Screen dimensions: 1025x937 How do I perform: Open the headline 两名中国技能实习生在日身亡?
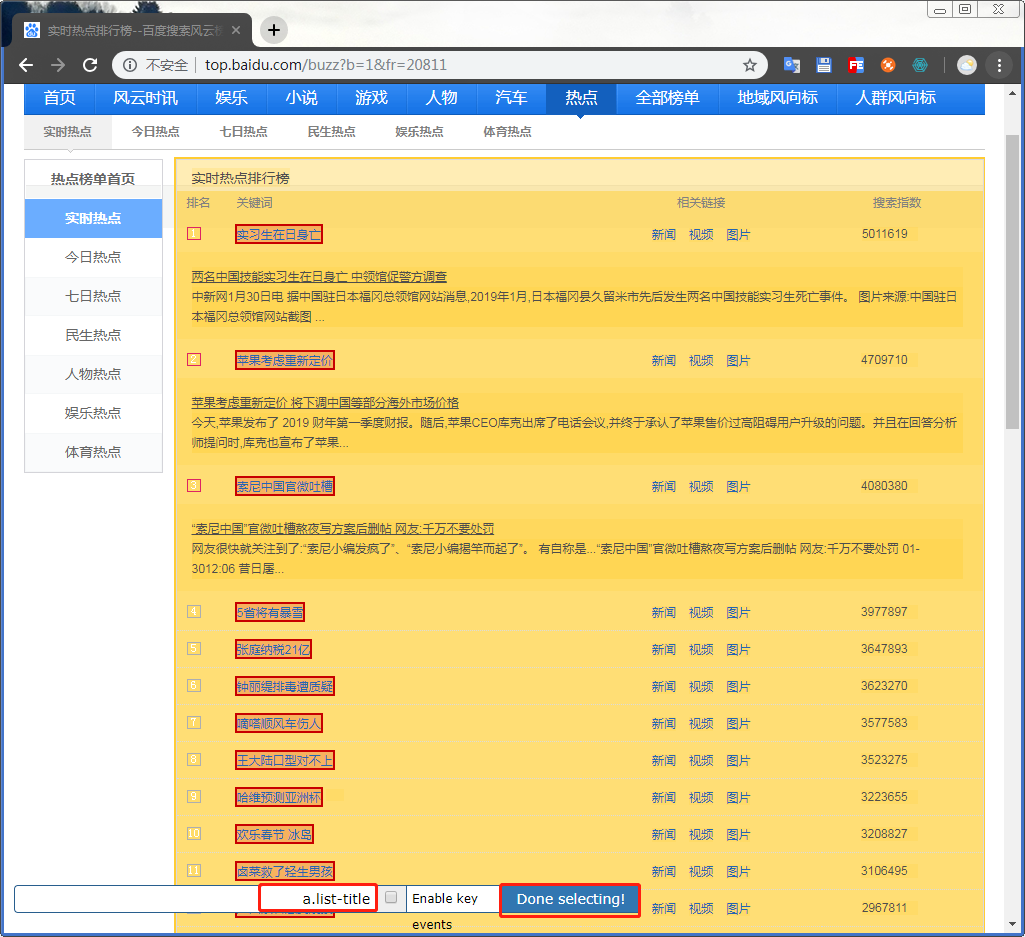click(x=319, y=277)
